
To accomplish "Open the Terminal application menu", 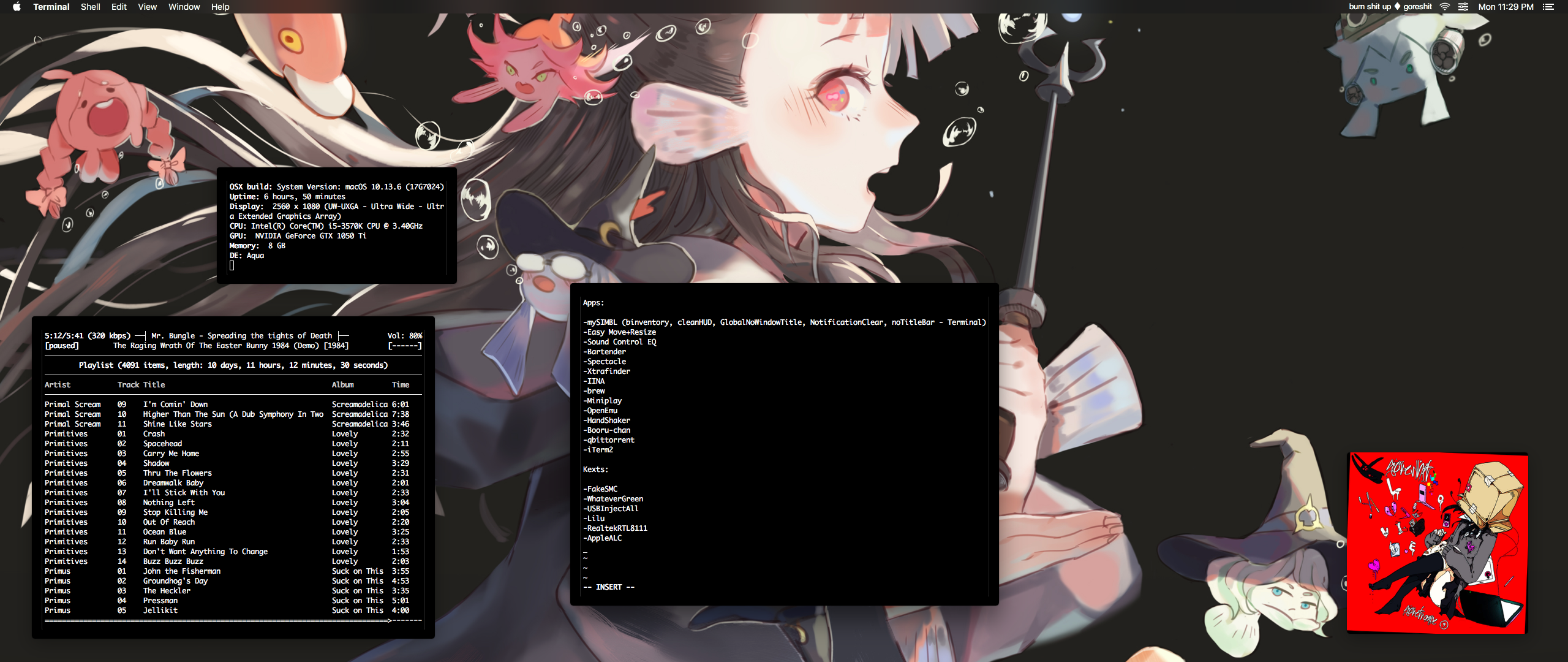I will tap(51, 7).
